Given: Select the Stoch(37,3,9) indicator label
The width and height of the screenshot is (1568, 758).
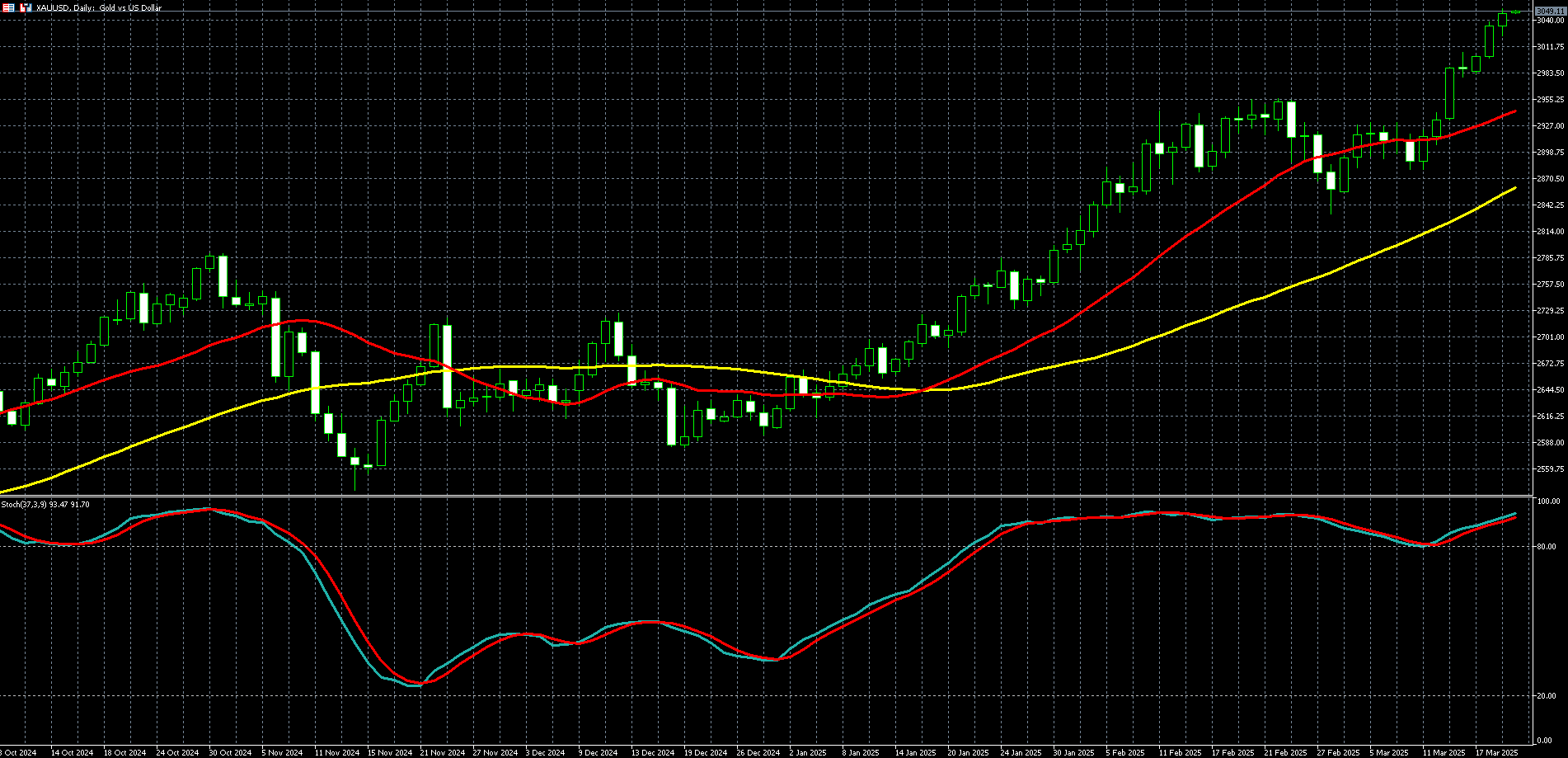Looking at the screenshot, I should (x=45, y=504).
